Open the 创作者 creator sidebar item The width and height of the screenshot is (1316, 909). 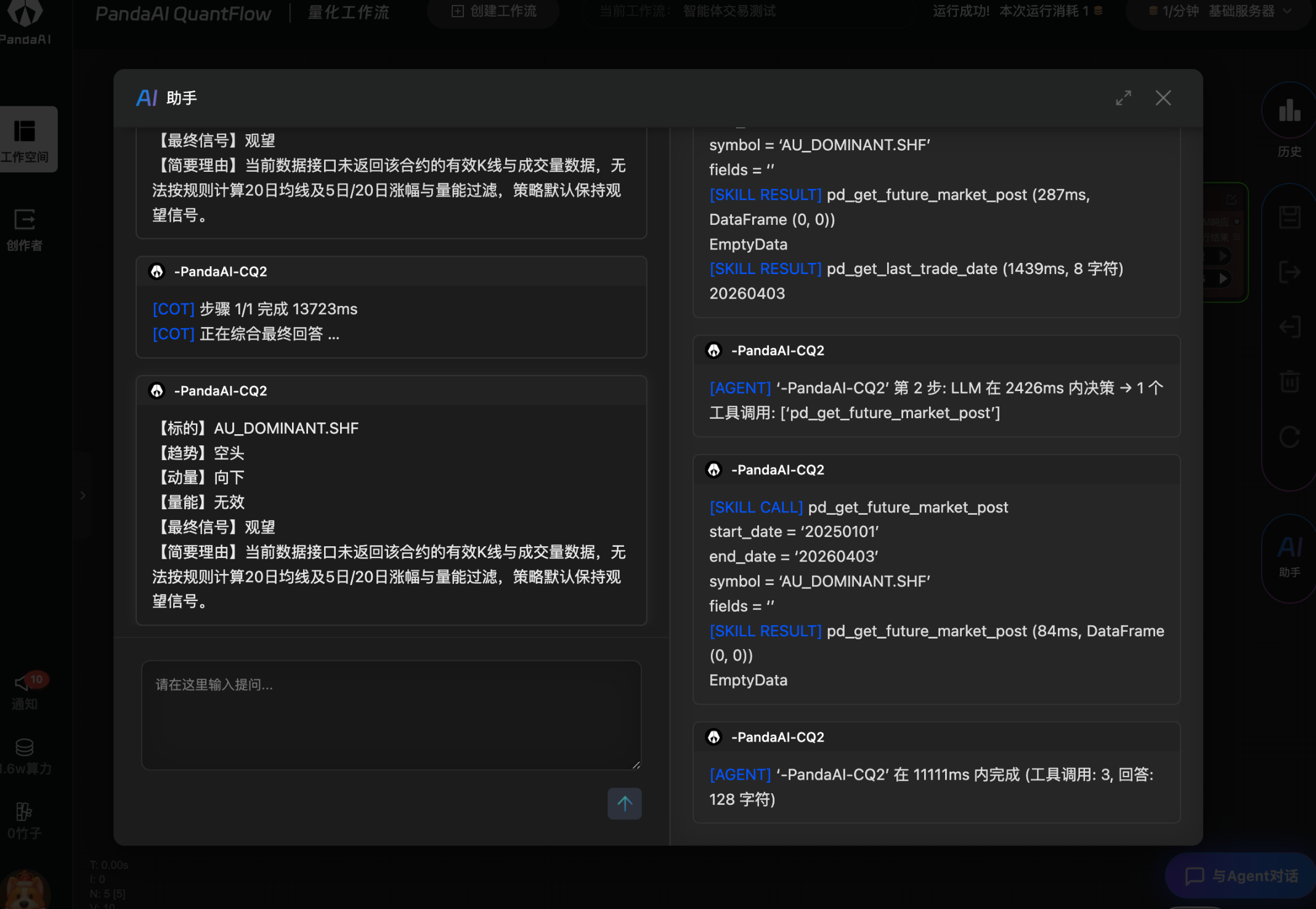click(25, 229)
